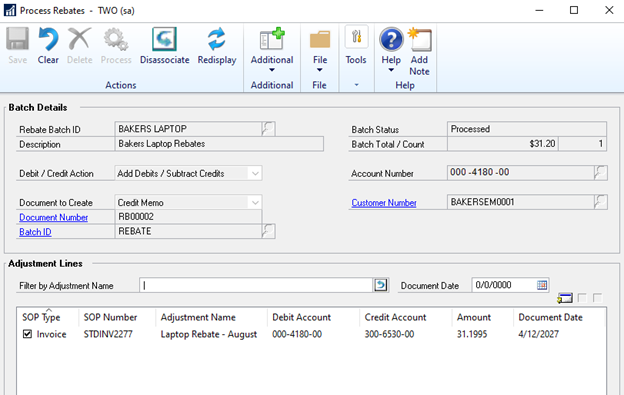
Task: Select Laptop Rebate - August cell
Action: click(209, 335)
